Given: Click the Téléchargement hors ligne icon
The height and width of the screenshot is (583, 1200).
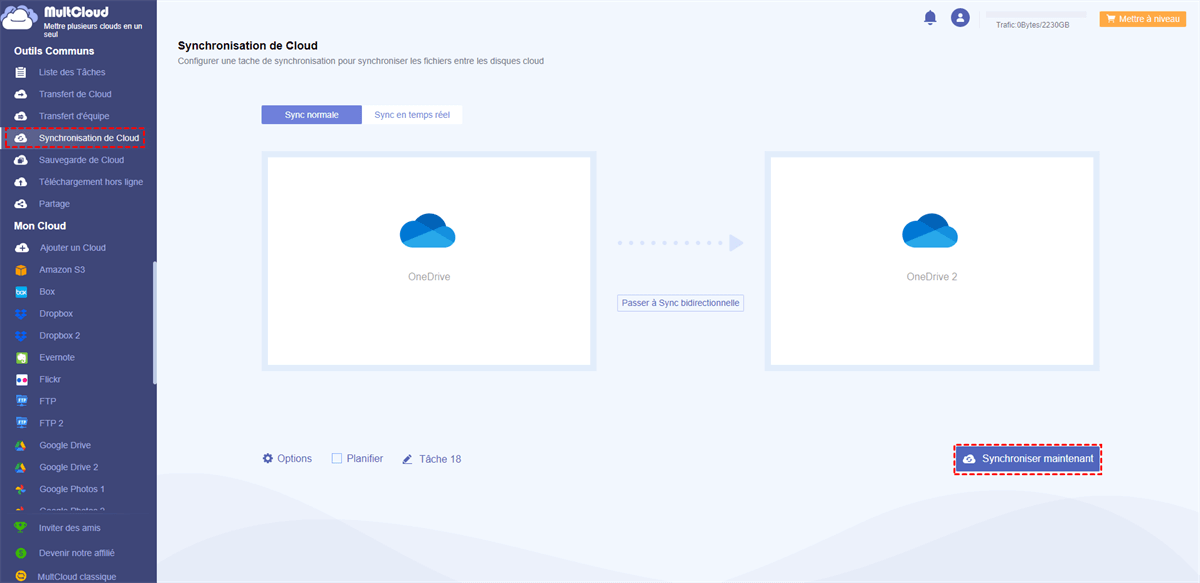Looking at the screenshot, I should [21, 182].
